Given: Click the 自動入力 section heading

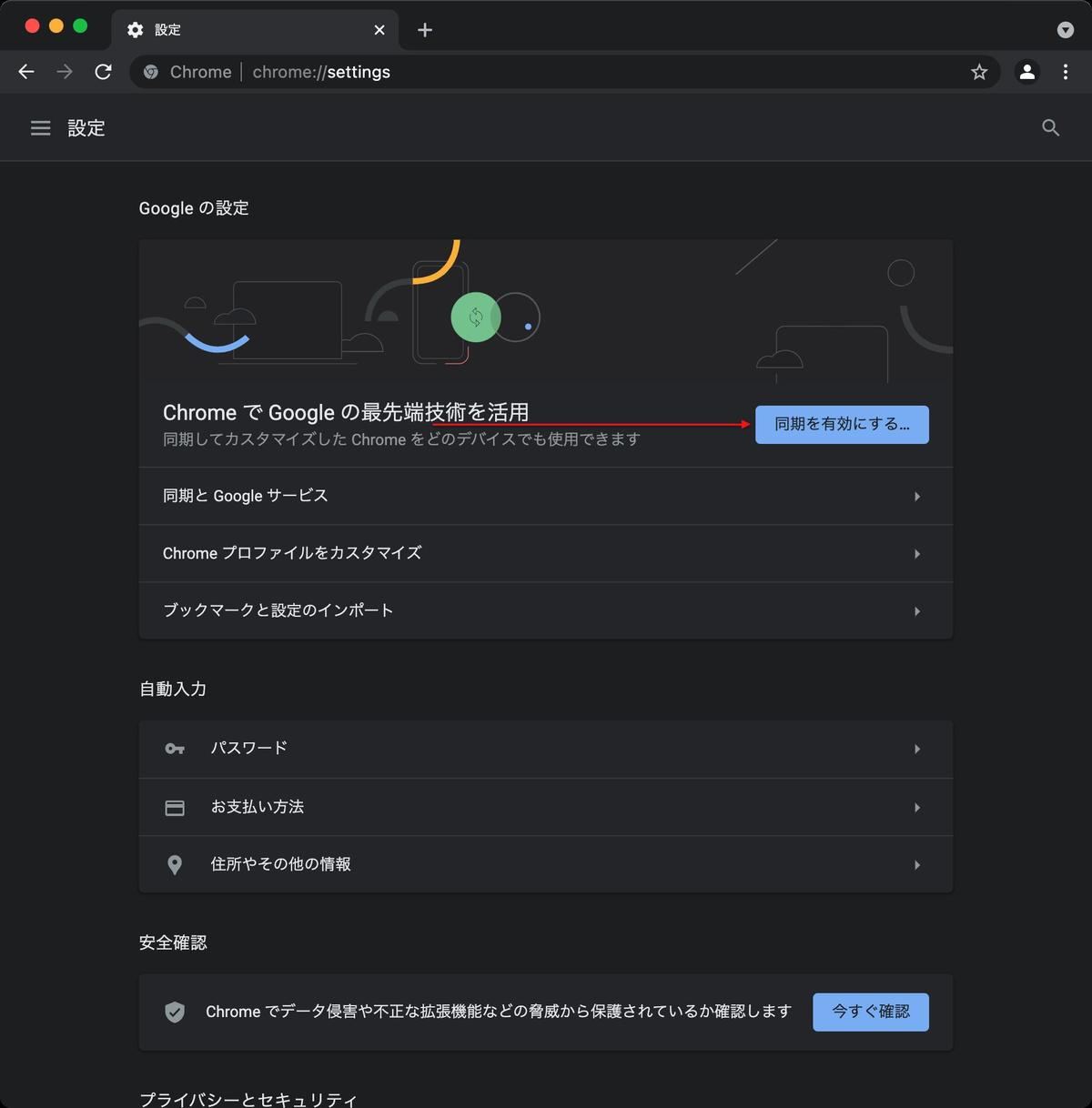Looking at the screenshot, I should coord(173,689).
